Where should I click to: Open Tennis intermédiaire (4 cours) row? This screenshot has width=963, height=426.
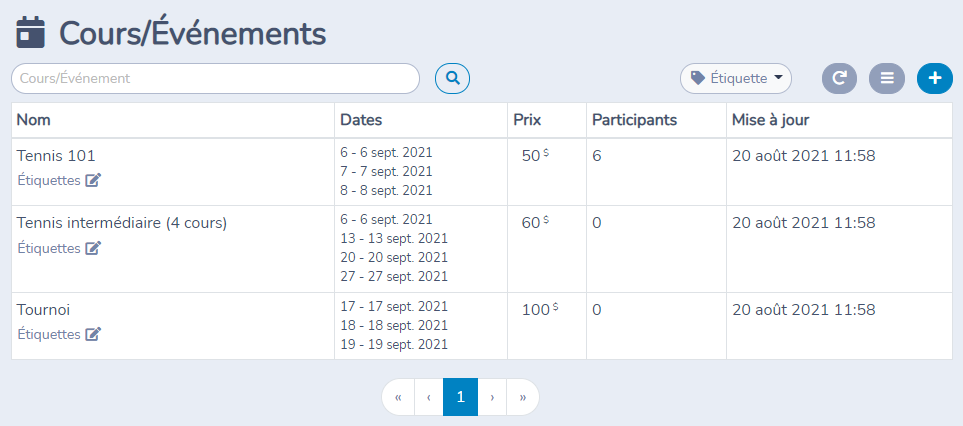[x=482, y=249]
